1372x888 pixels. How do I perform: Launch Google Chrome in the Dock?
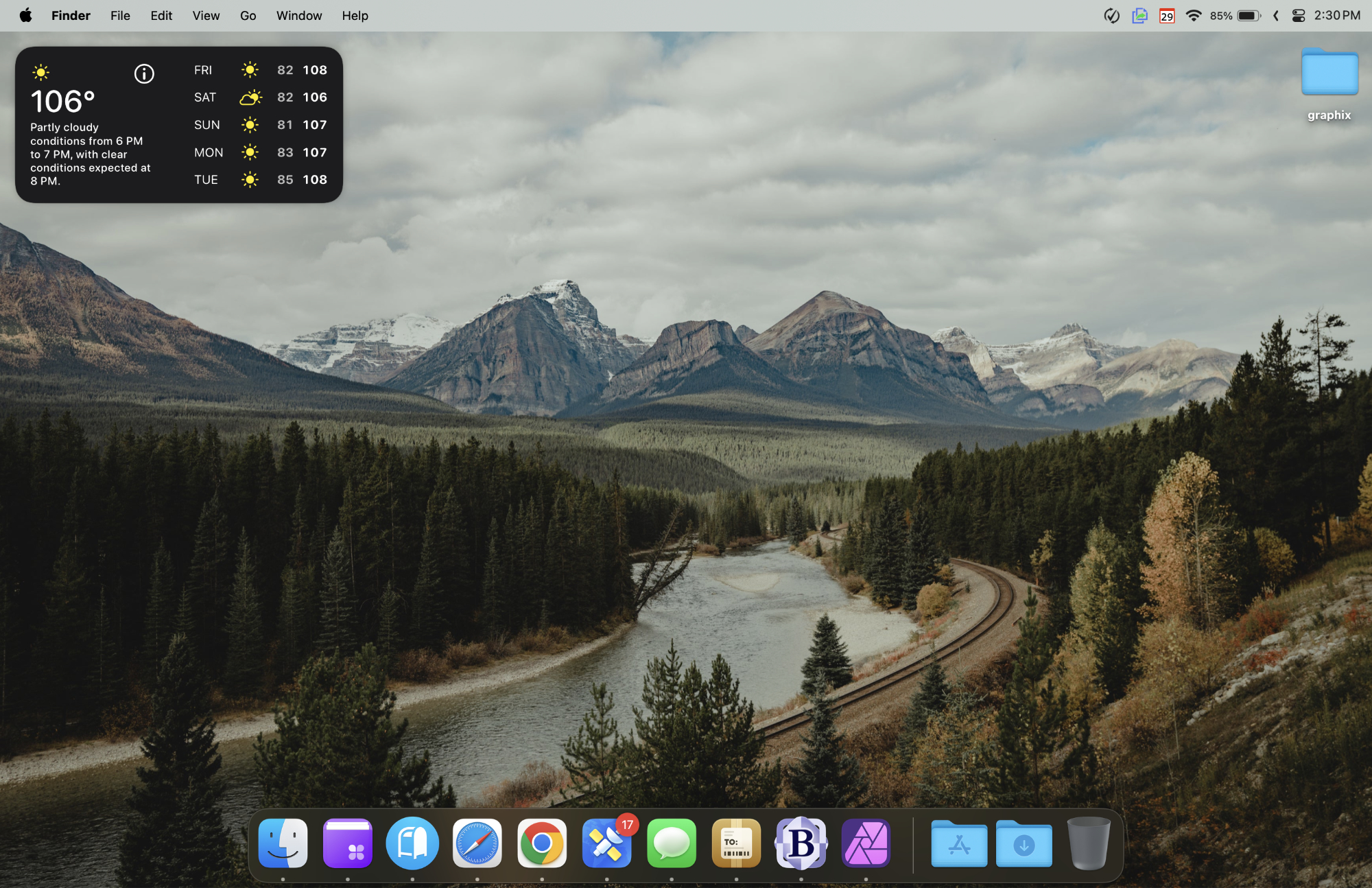click(x=541, y=843)
